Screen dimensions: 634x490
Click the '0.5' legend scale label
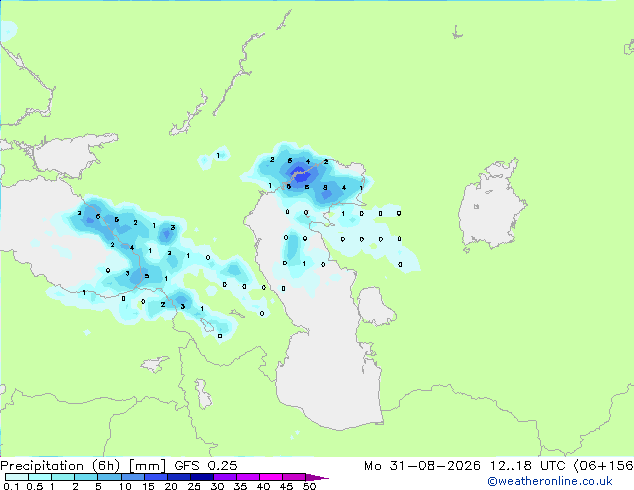(x=35, y=486)
